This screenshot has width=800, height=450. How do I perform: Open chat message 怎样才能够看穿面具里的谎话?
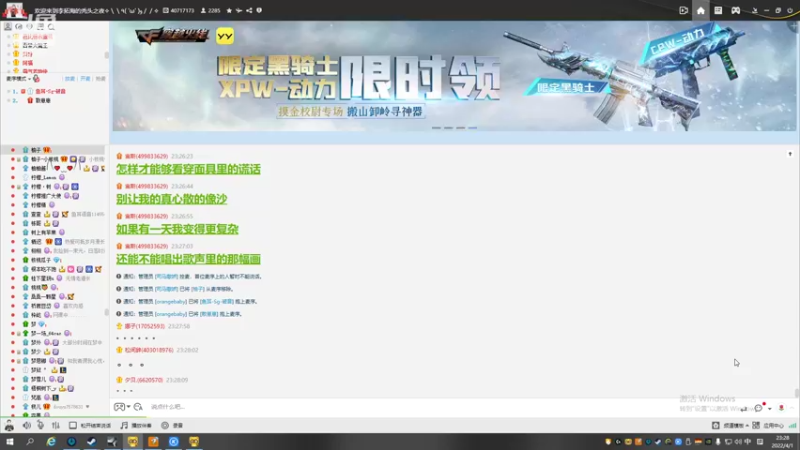click(188, 169)
